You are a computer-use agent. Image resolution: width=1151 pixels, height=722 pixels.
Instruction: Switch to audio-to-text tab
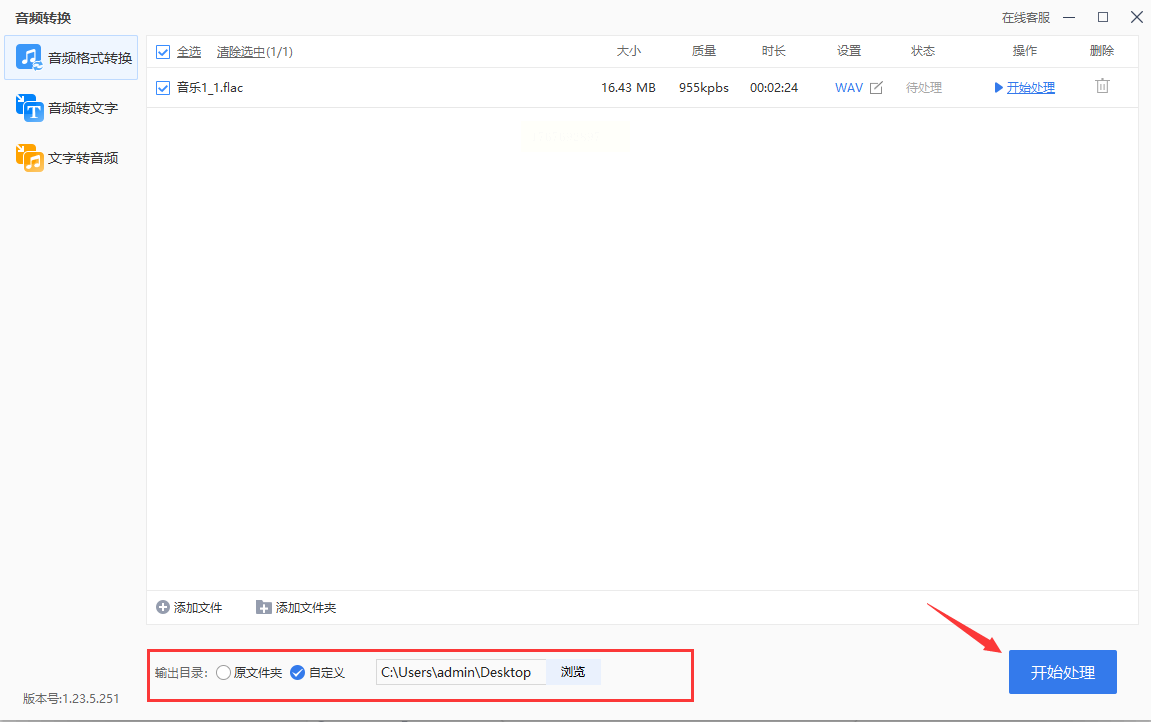(x=71, y=108)
